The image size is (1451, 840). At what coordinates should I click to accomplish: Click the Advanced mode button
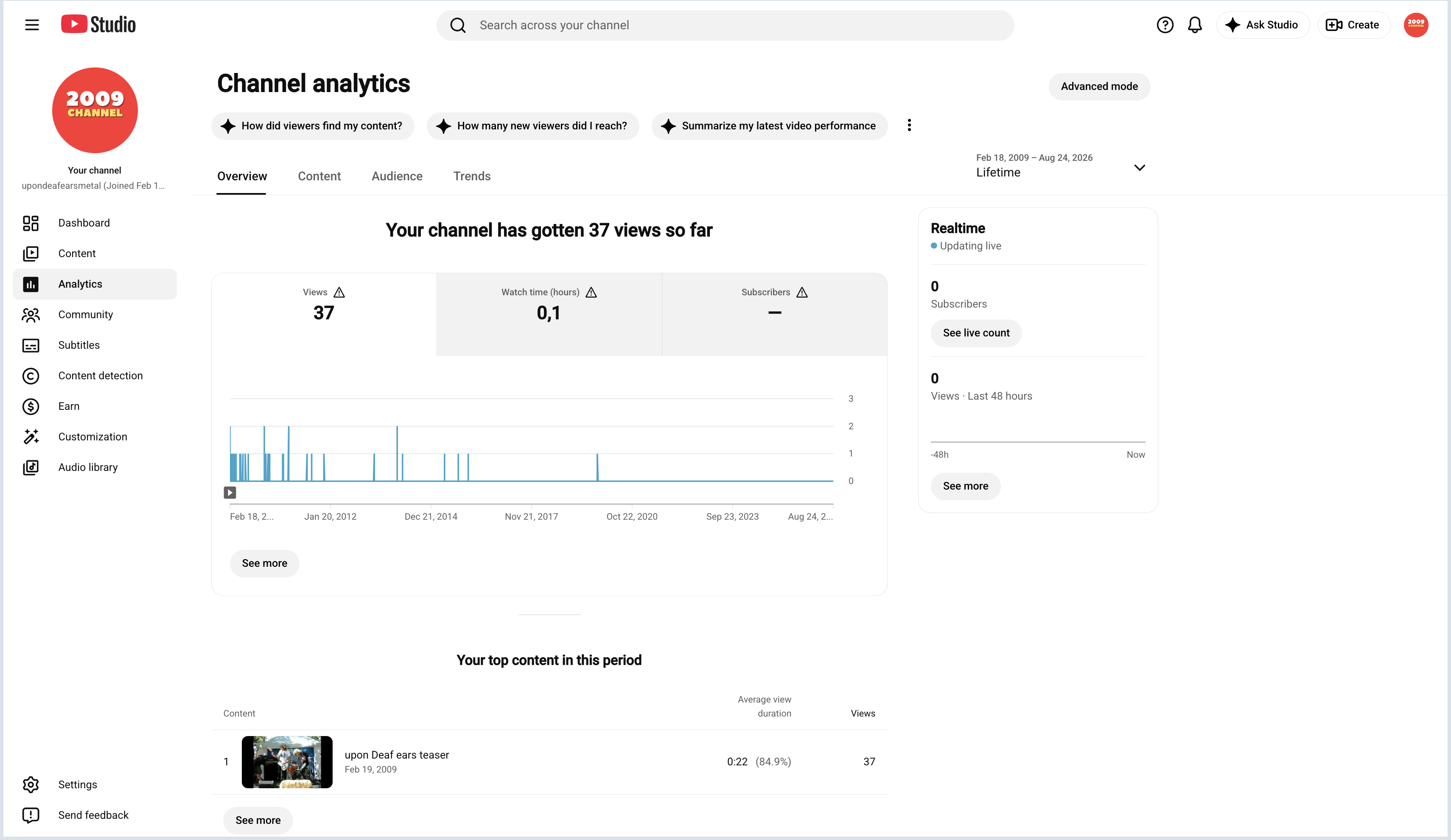point(1099,87)
